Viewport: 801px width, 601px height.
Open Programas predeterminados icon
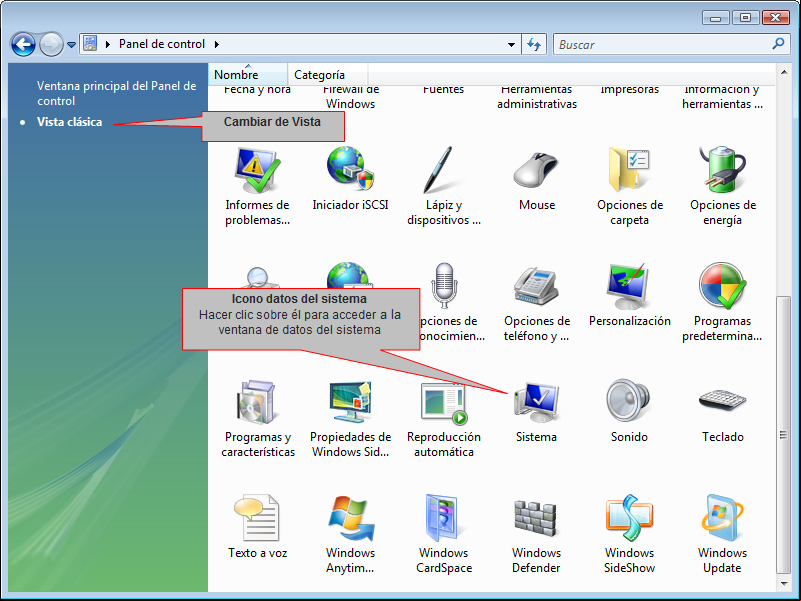pos(722,286)
